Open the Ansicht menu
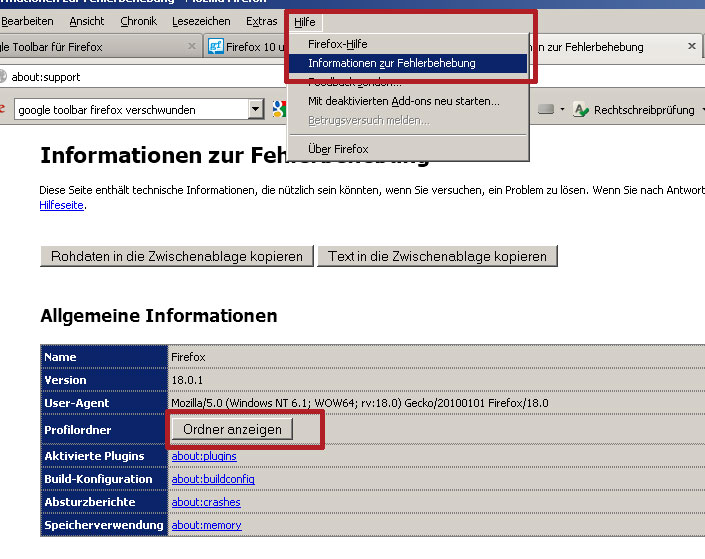 point(87,21)
